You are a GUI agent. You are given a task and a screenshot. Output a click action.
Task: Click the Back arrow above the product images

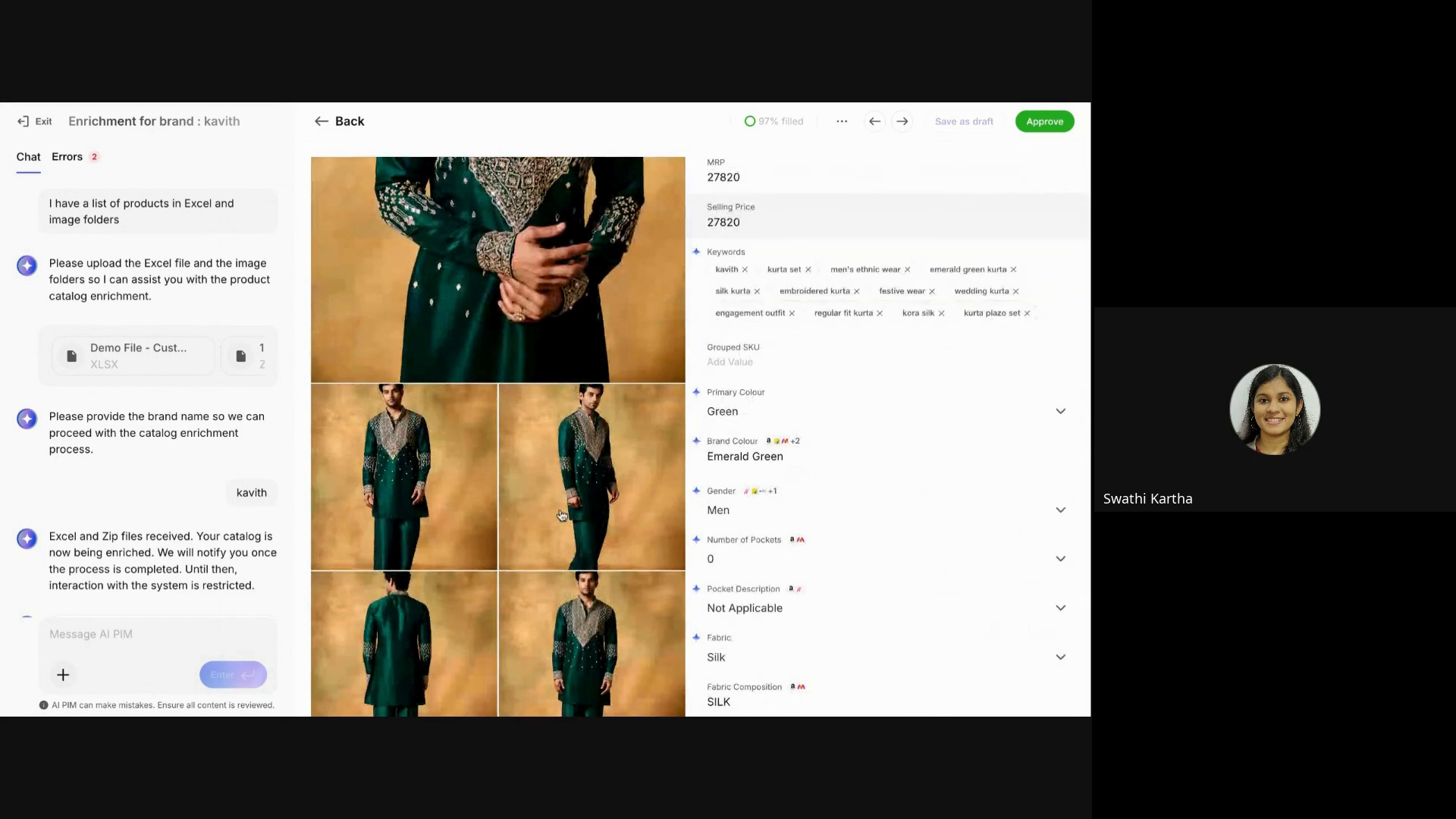pos(322,121)
